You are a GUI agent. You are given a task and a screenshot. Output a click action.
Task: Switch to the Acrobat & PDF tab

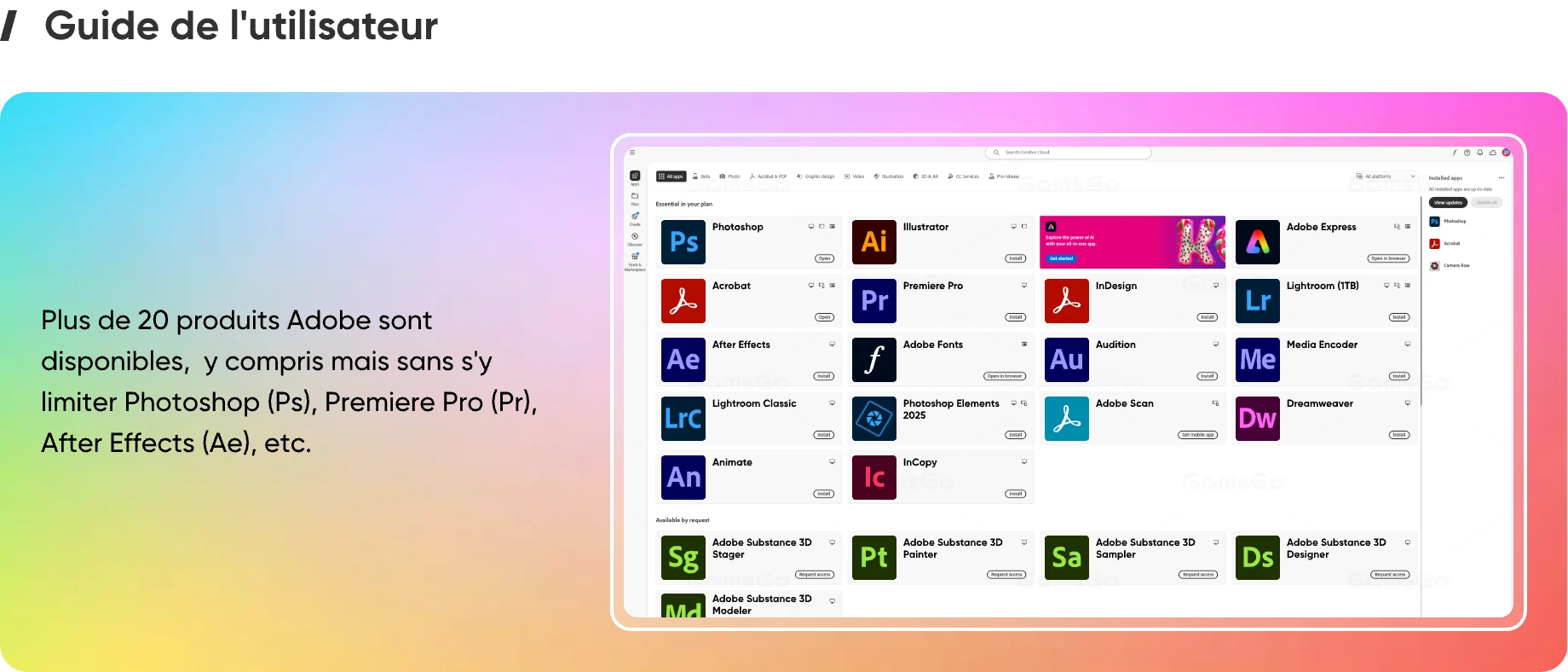[x=768, y=177]
